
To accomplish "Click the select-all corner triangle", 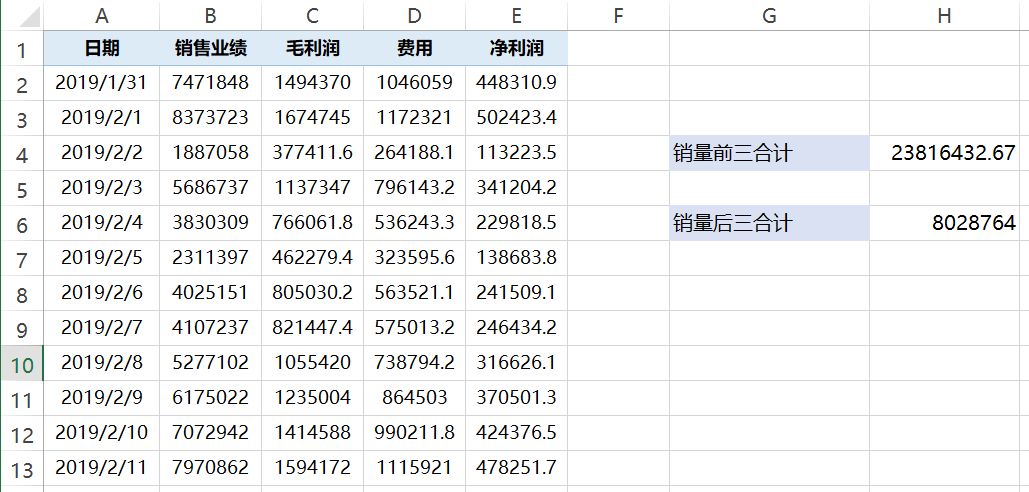I will tap(29, 17).
